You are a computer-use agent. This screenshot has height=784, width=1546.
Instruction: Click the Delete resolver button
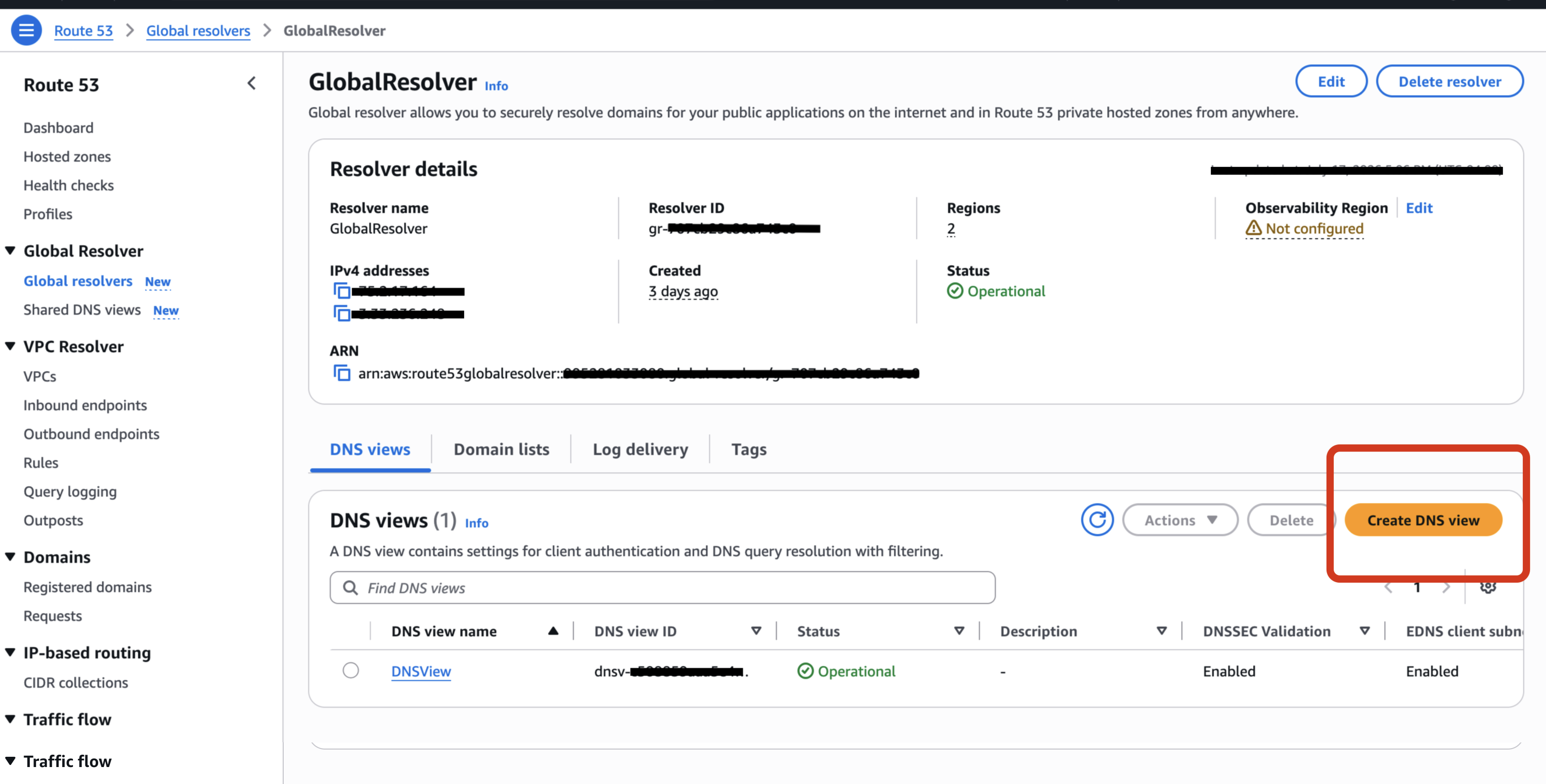1449,81
